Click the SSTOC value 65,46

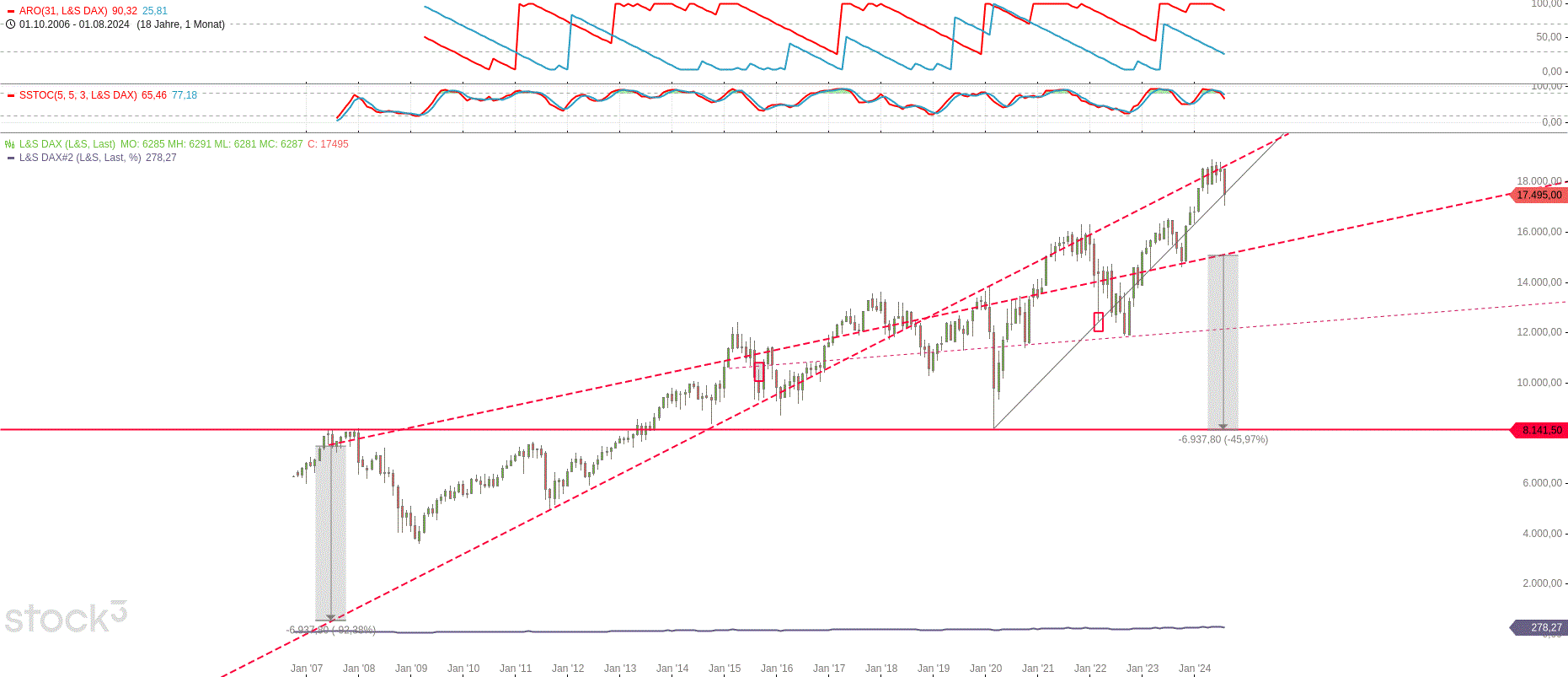[154, 95]
